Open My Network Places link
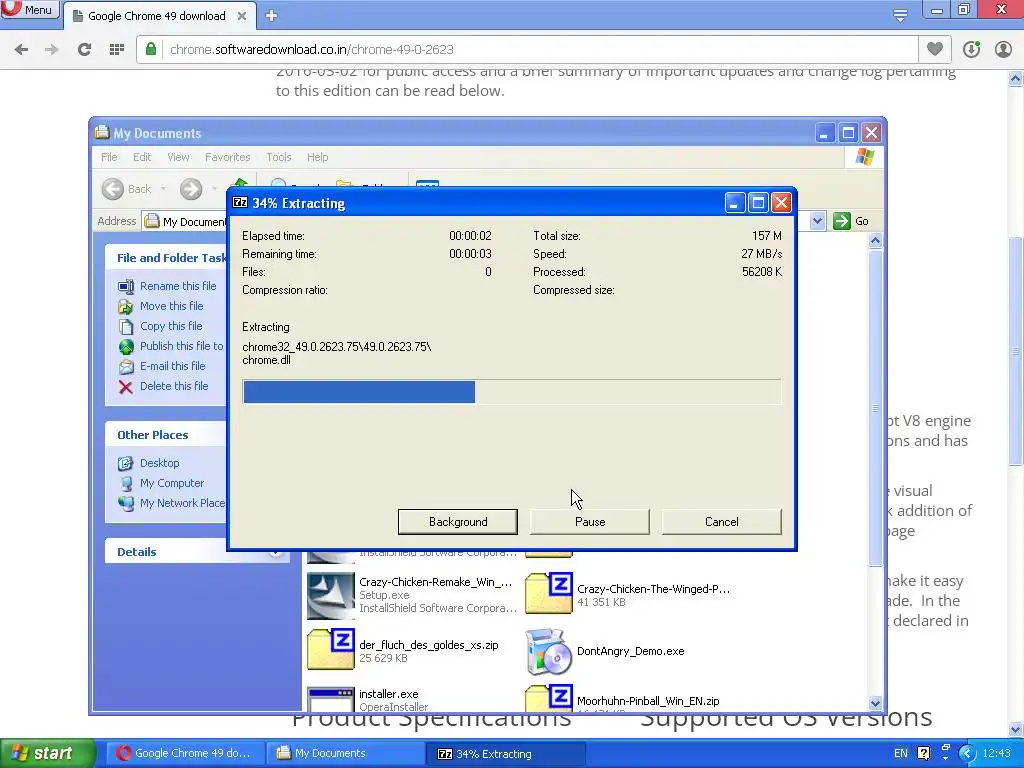The height and width of the screenshot is (768, 1024). [x=182, y=503]
